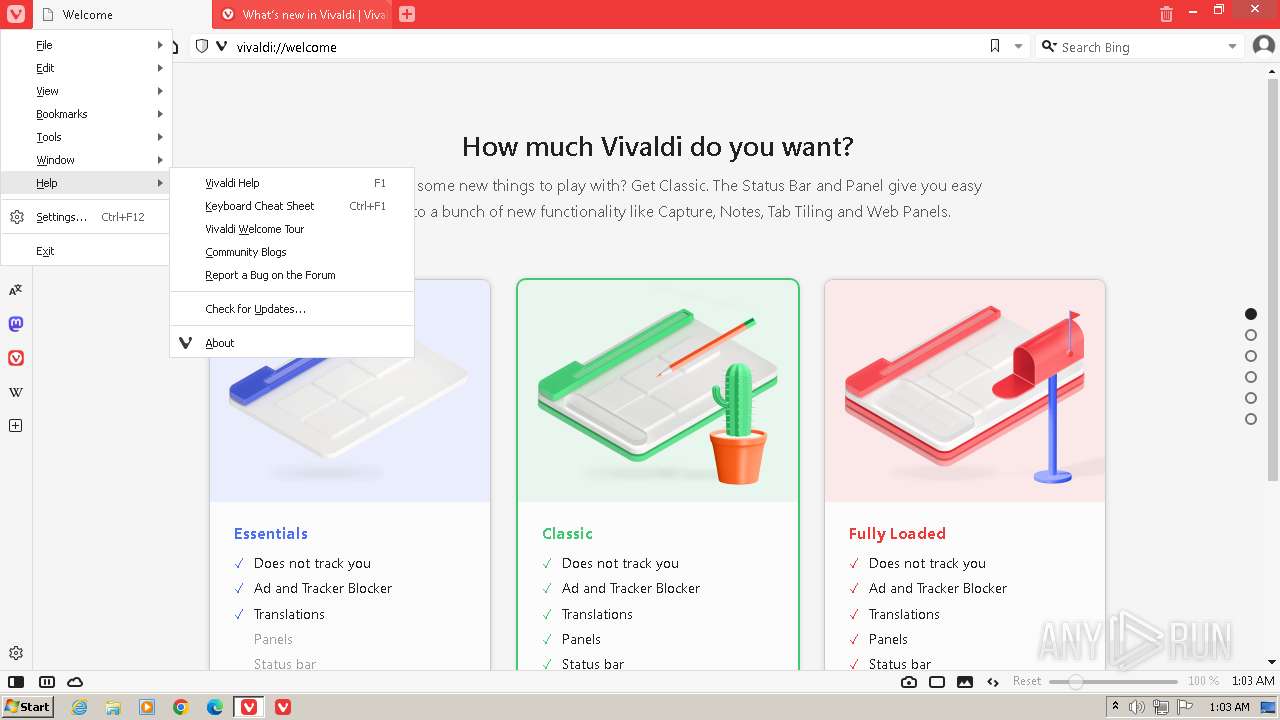Select the first page indicator dot

[1251, 314]
